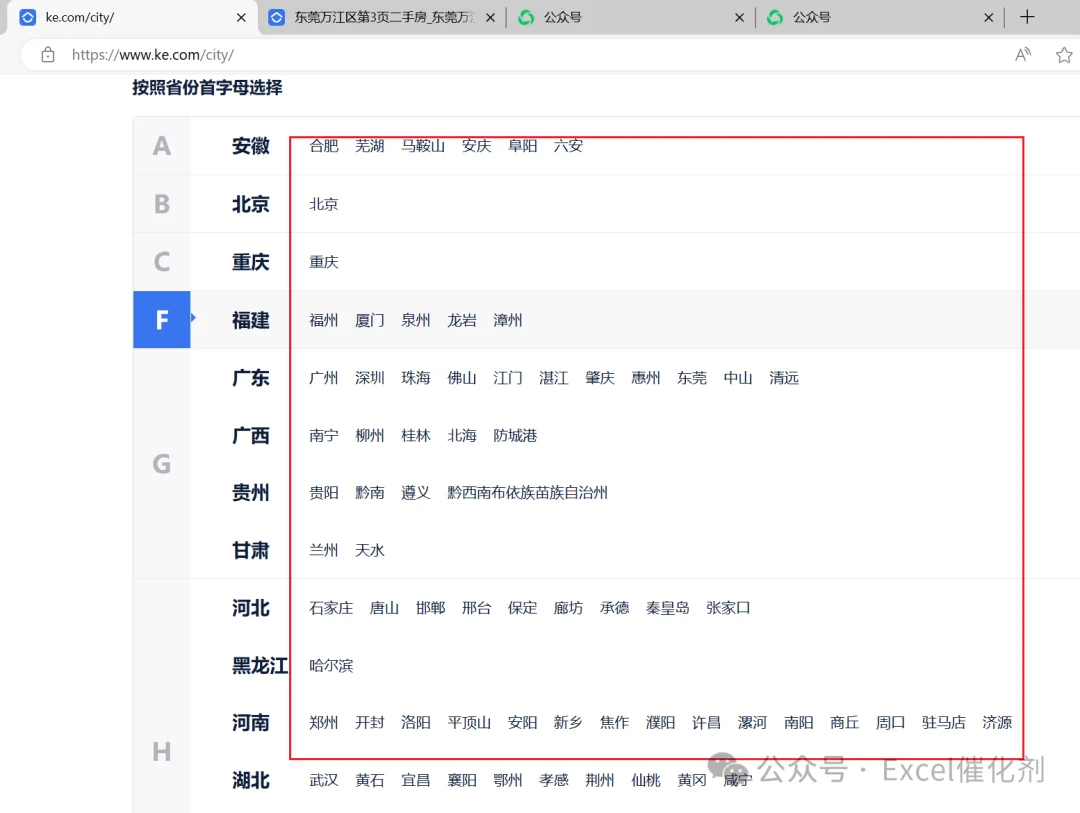Select highlighted letter F in index
The height and width of the screenshot is (813, 1080).
click(x=162, y=320)
